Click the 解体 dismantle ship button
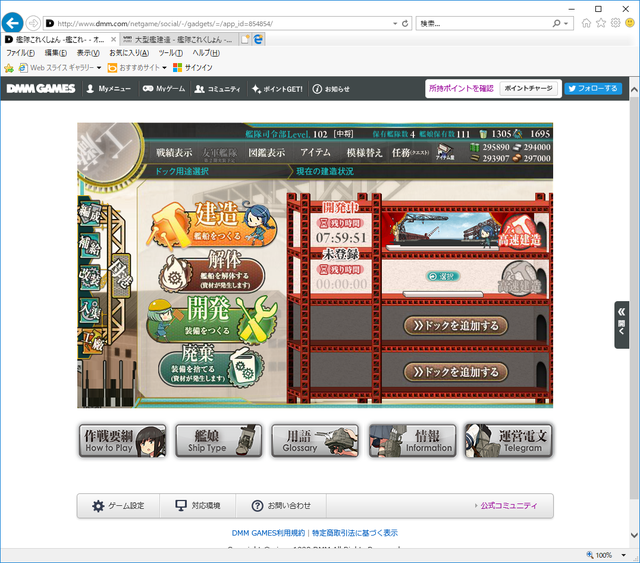The image size is (640, 563). tap(212, 271)
